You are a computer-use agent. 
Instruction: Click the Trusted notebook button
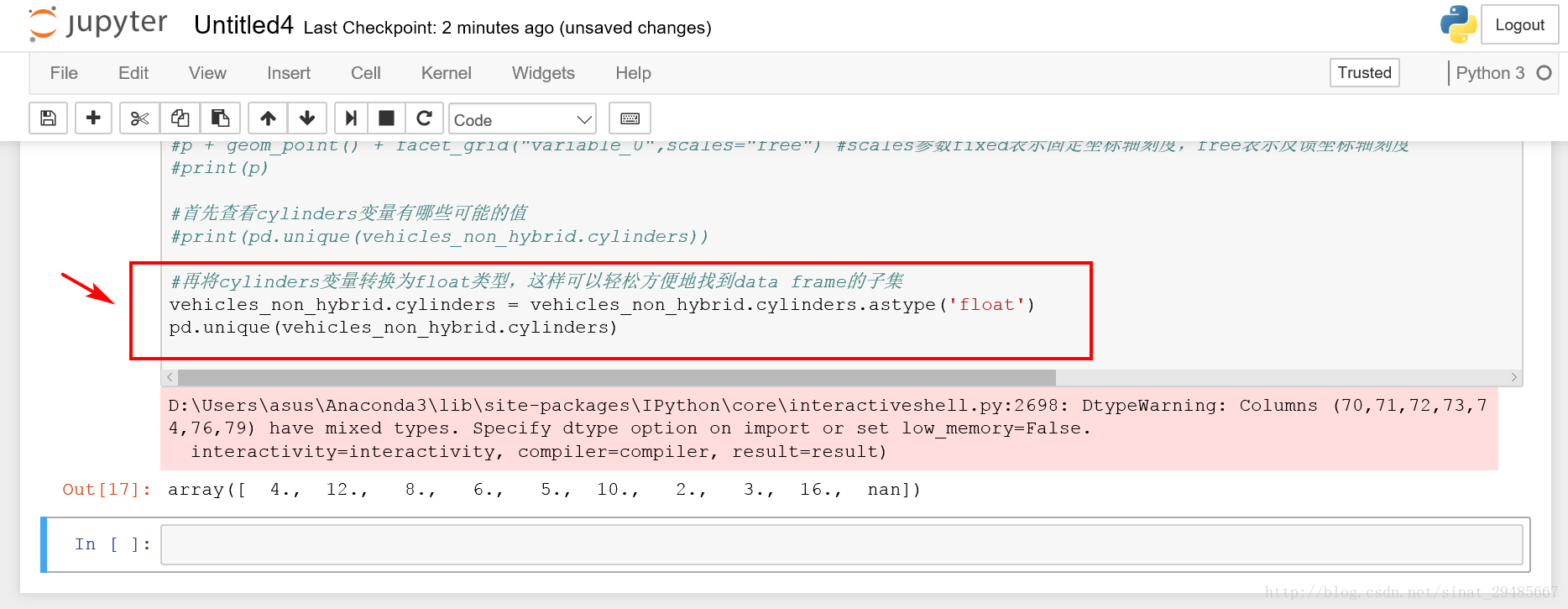pyautogui.click(x=1364, y=72)
